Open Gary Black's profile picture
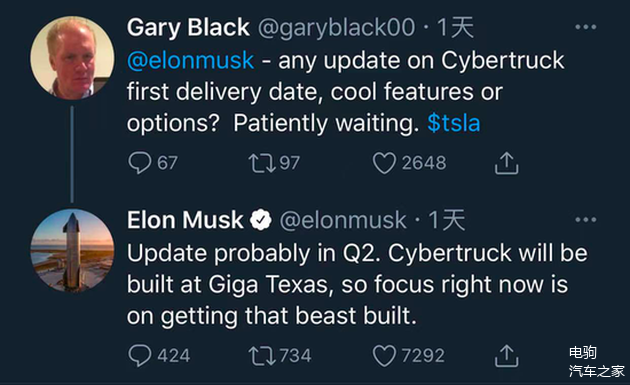Screen dimensions: 630x385 (72, 58)
